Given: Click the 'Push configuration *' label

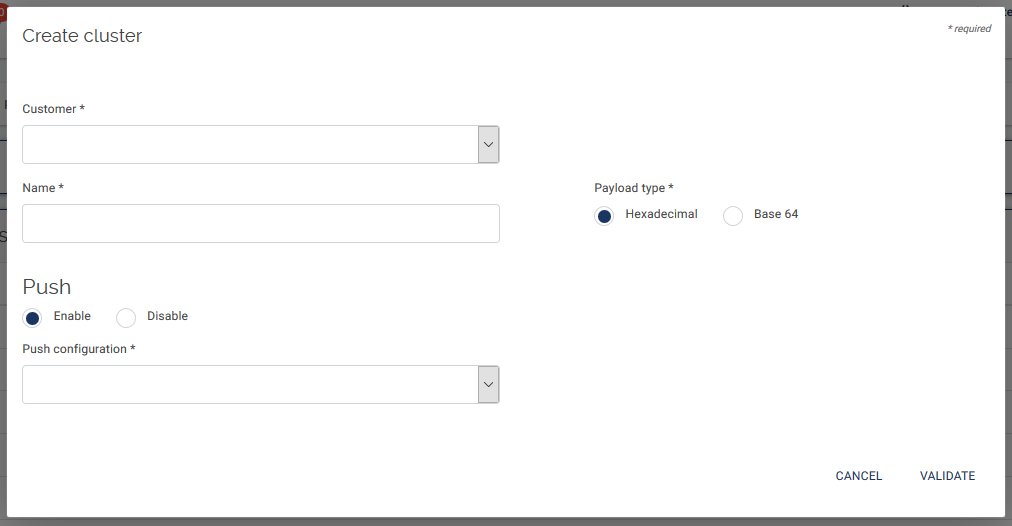Looking at the screenshot, I should 79,349.
